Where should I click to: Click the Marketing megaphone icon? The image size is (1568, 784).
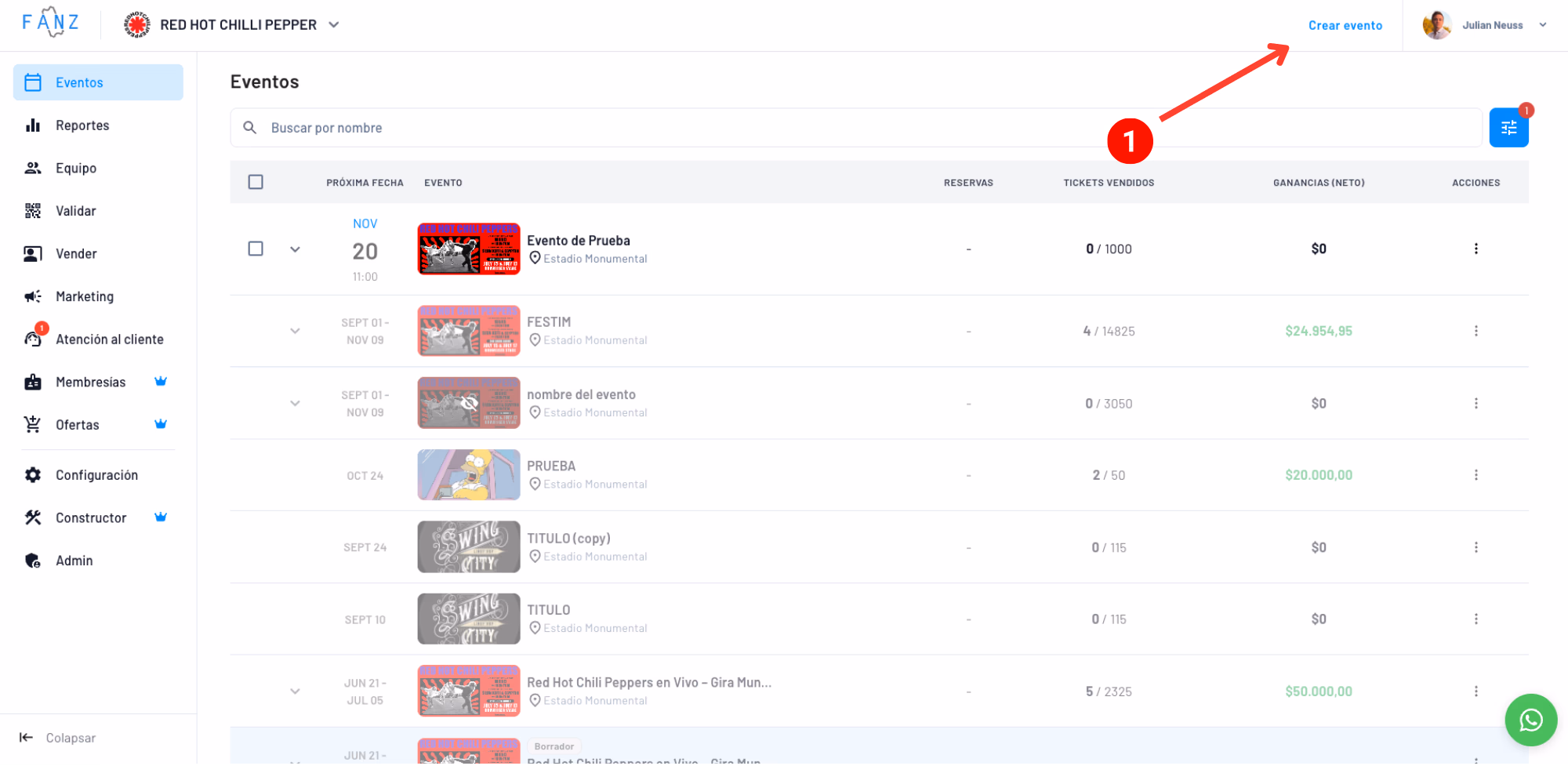click(33, 296)
